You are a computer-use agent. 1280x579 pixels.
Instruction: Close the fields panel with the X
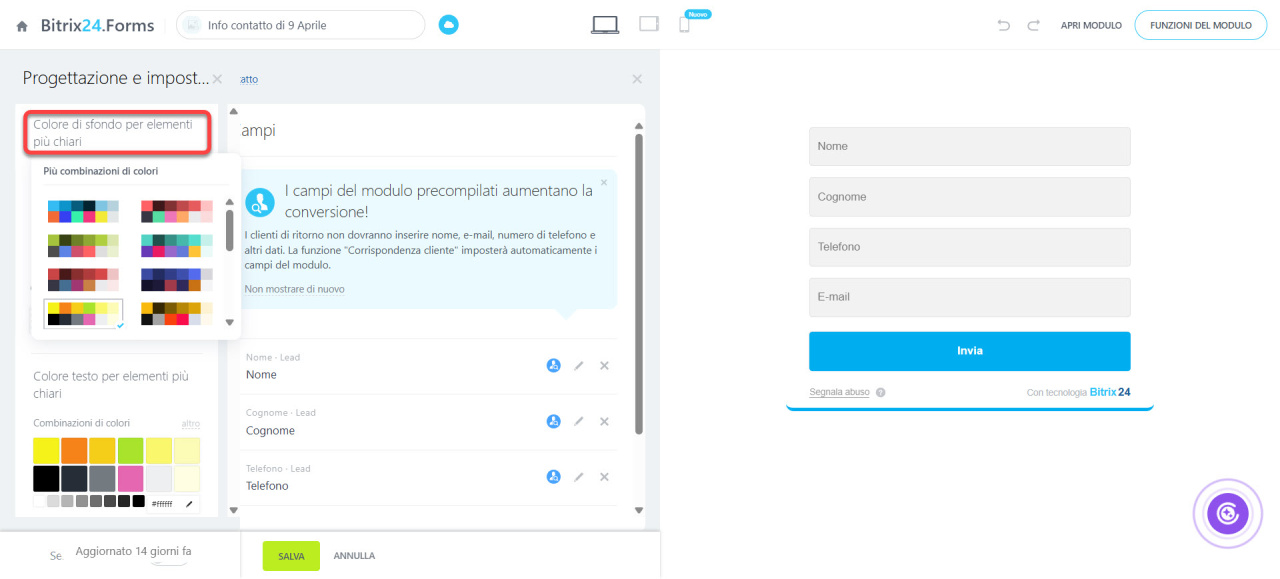click(637, 79)
